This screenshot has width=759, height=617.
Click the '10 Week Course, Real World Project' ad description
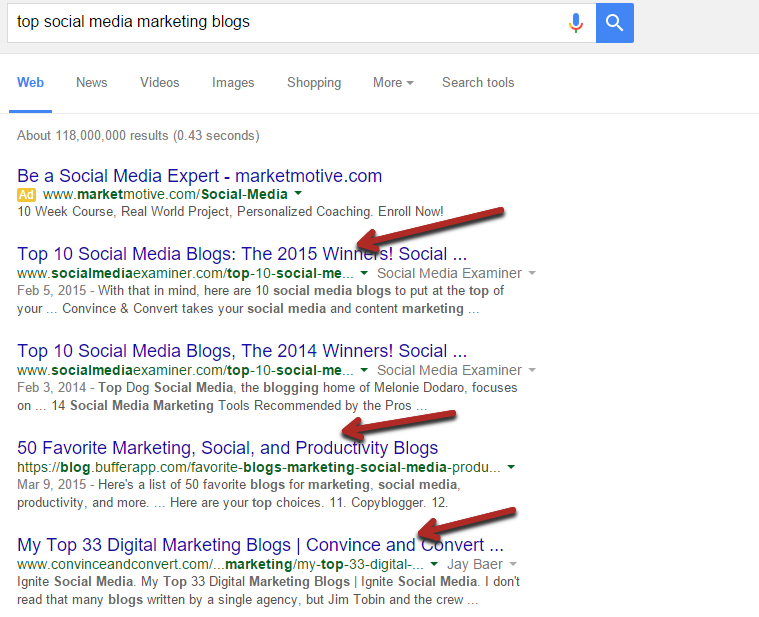230,211
